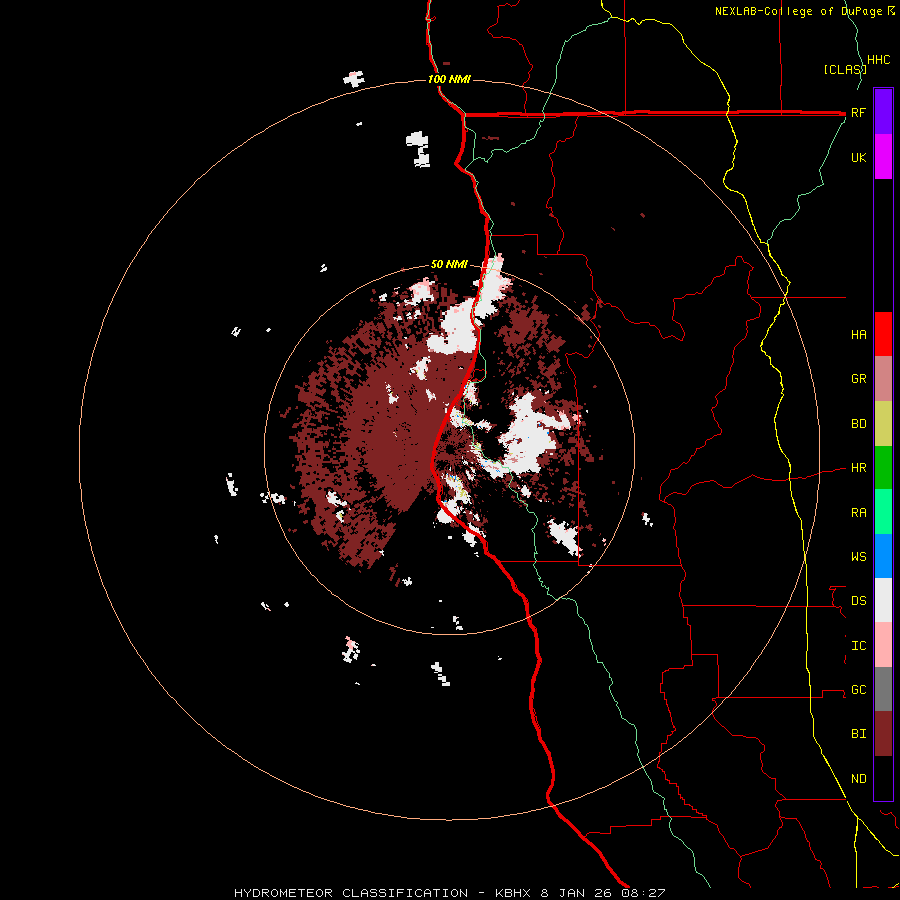Click the RF legend label
This screenshot has height=900, width=900.
coord(859,112)
